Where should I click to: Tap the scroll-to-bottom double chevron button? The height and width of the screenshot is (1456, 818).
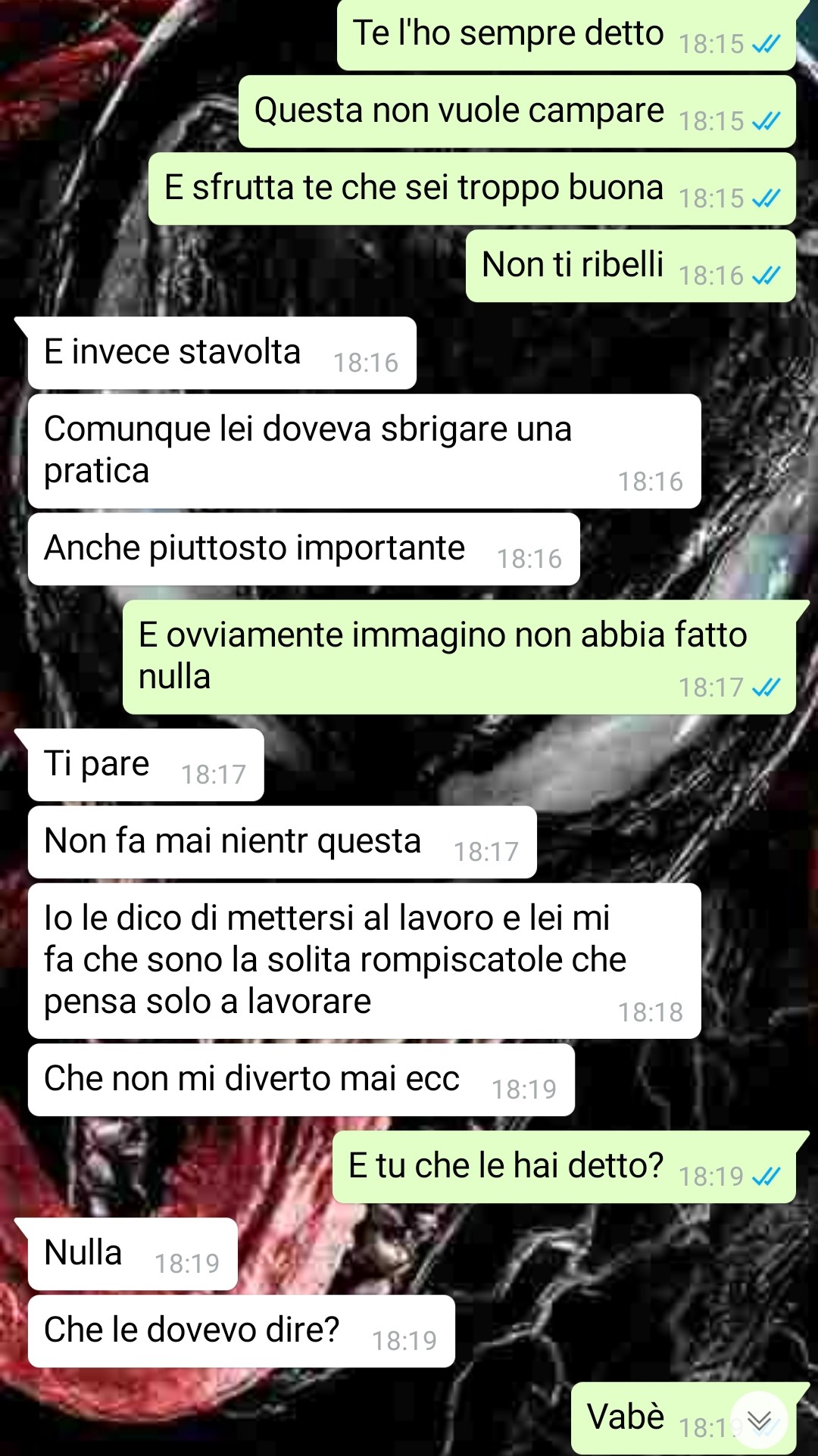click(759, 1420)
